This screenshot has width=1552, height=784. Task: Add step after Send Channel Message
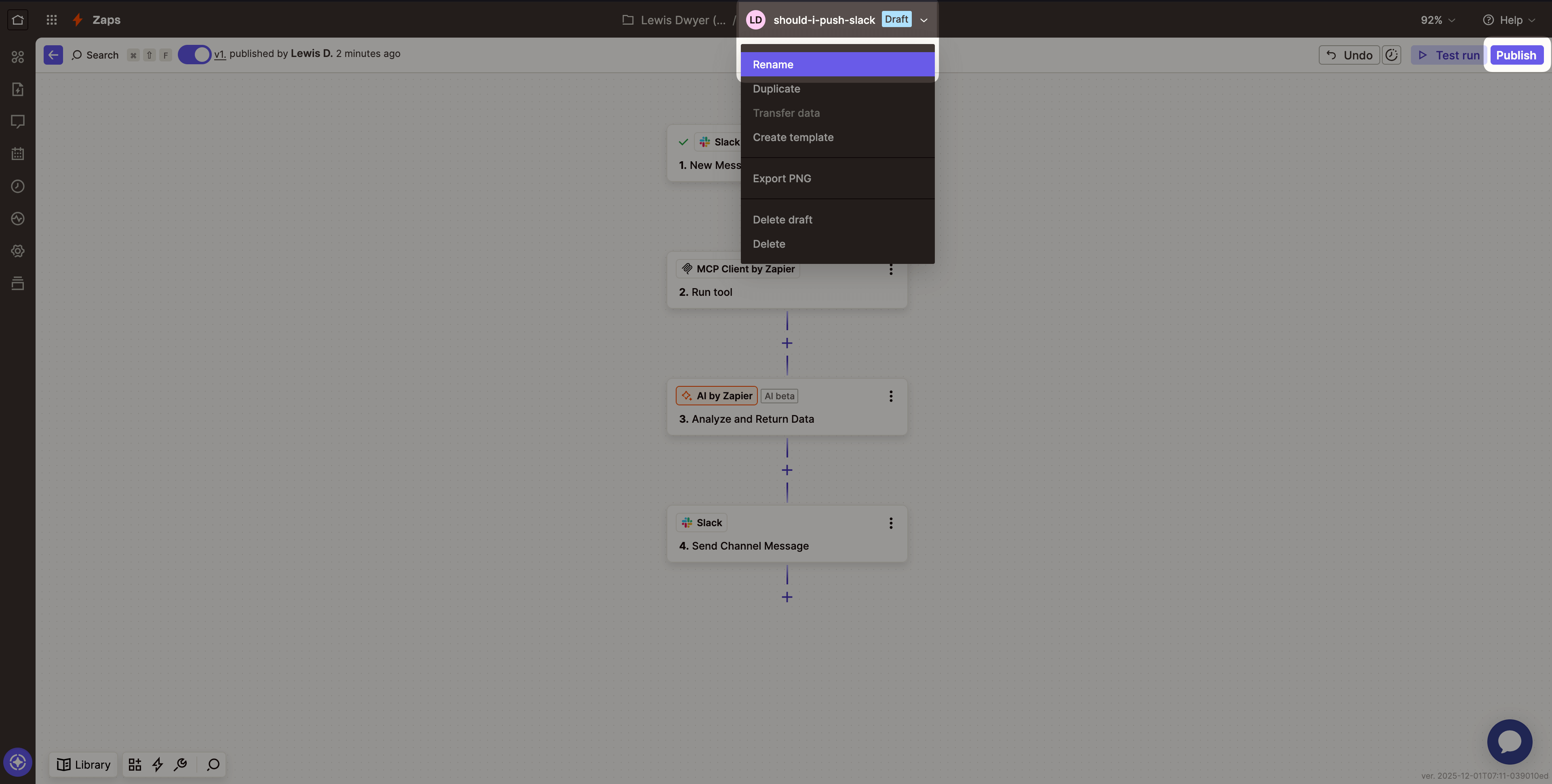(x=787, y=596)
